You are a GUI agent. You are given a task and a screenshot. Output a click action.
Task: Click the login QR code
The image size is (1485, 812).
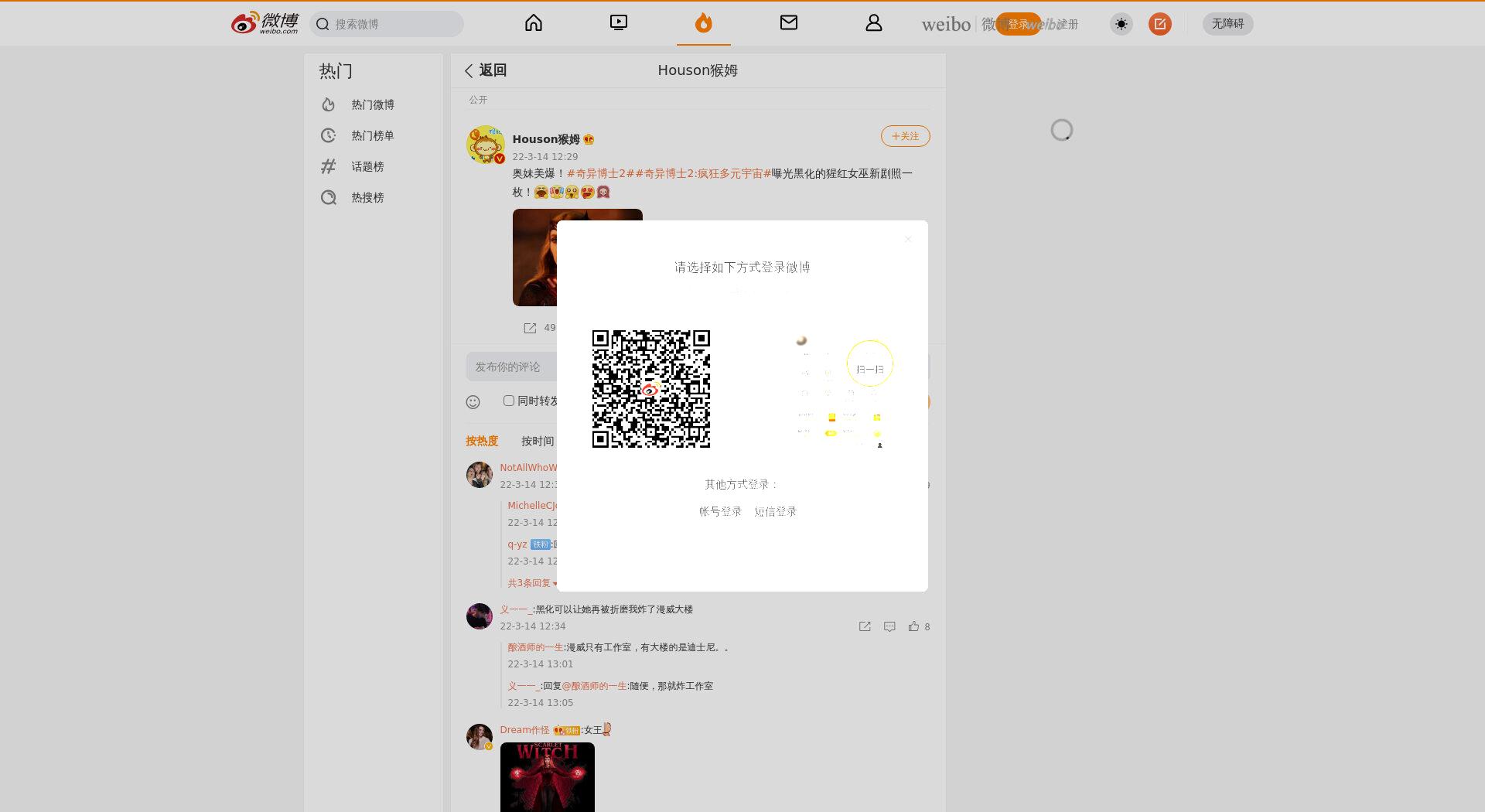point(651,389)
